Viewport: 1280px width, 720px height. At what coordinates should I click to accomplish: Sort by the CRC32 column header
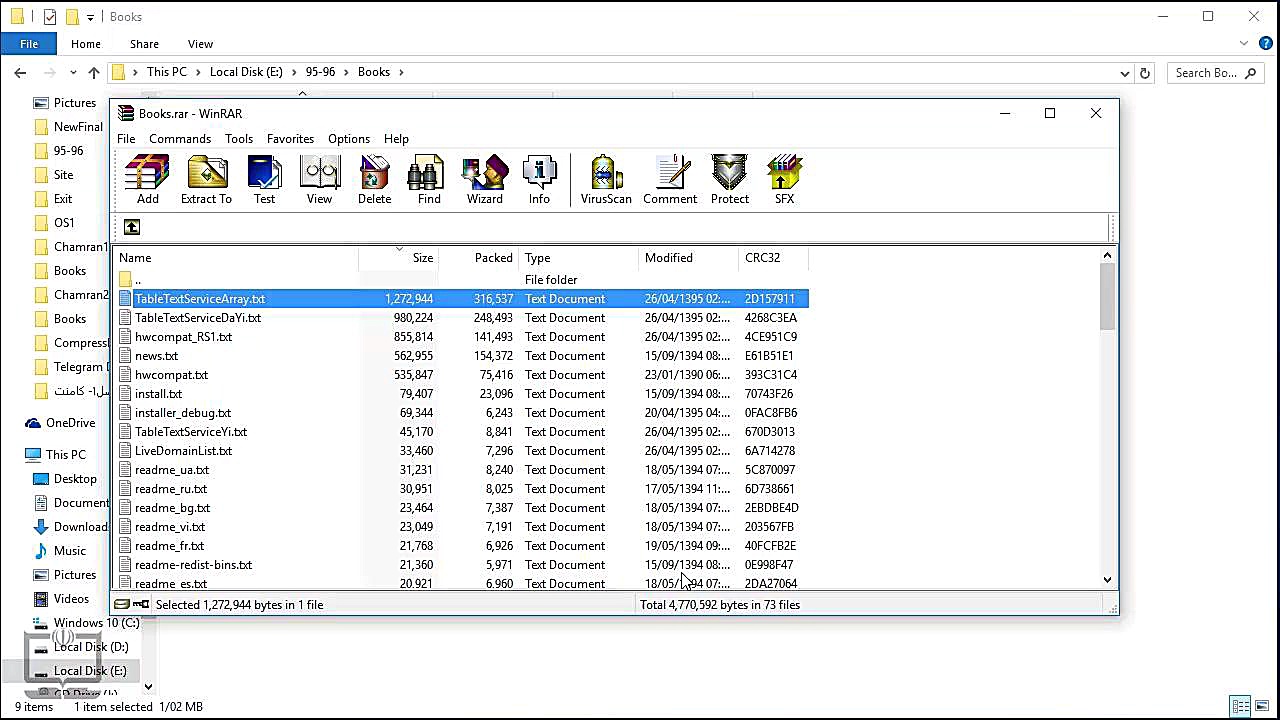click(x=773, y=258)
